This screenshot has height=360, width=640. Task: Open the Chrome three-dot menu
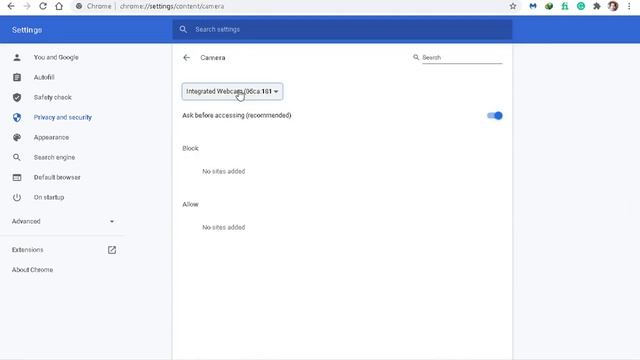point(629,6)
